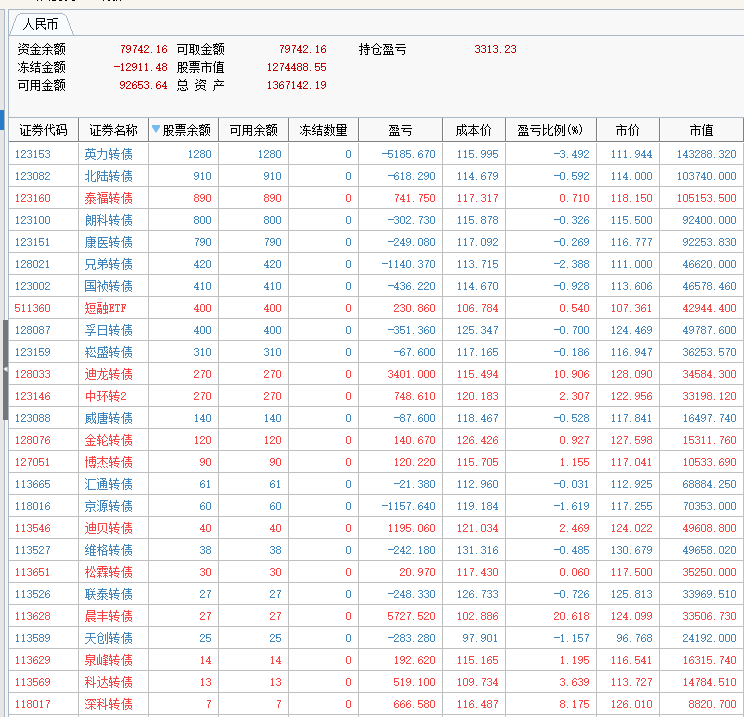
Task: Click the 成本价 column header
Action: (x=473, y=130)
